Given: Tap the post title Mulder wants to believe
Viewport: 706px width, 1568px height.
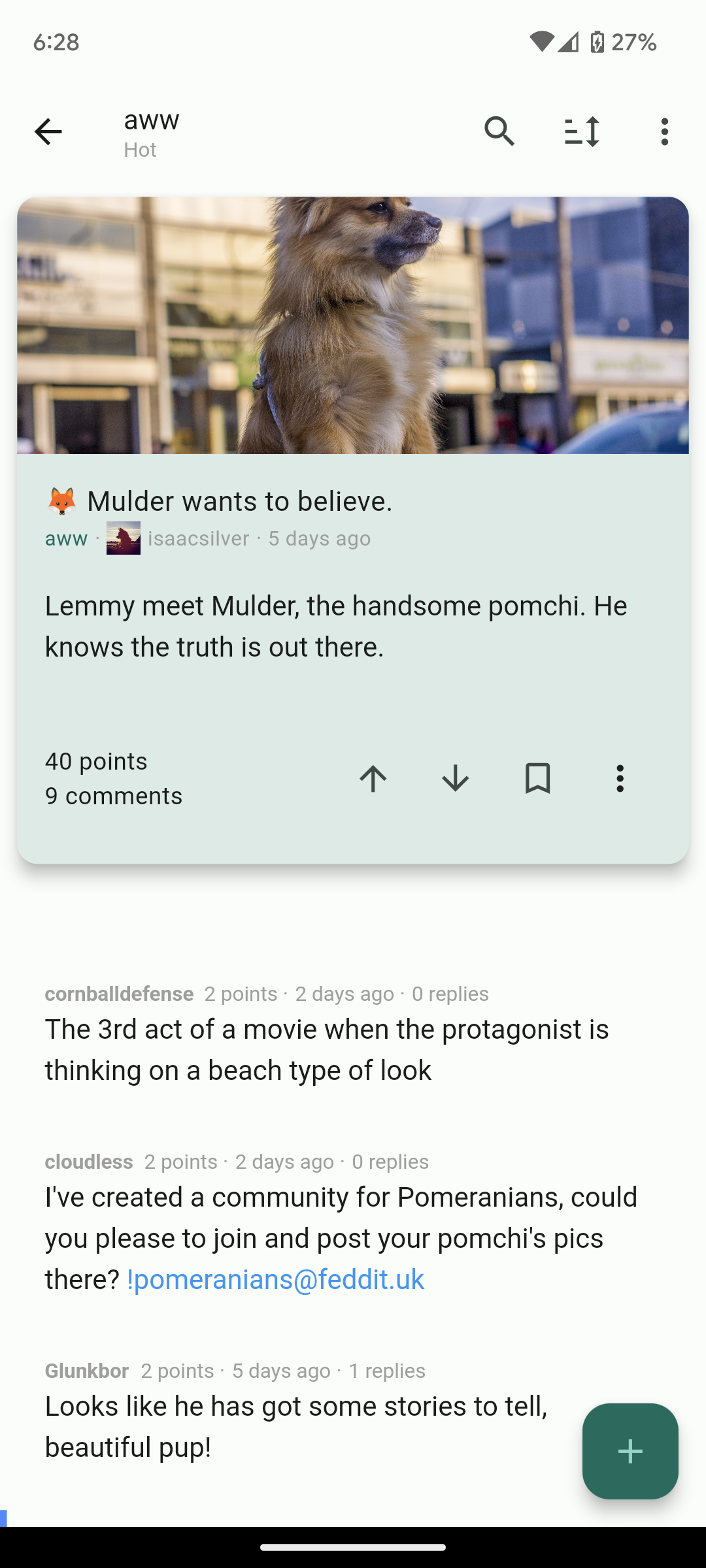Looking at the screenshot, I should coord(239,501).
